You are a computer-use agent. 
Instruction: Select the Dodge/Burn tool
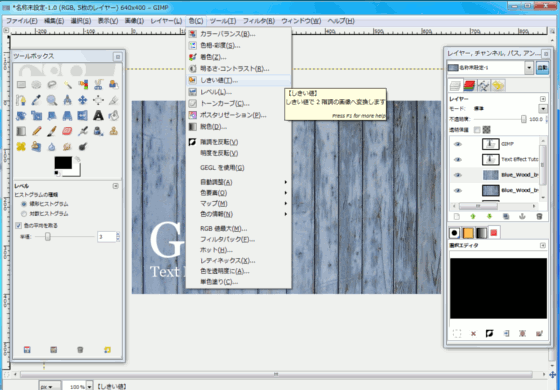coord(83,147)
